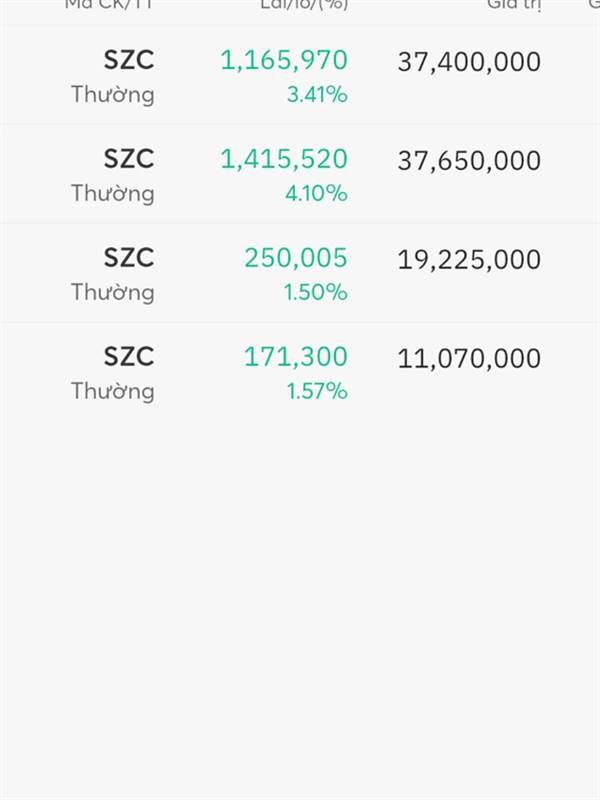The image size is (600, 800).
Task: Select the 3.41% gain percentage
Action: (x=317, y=94)
